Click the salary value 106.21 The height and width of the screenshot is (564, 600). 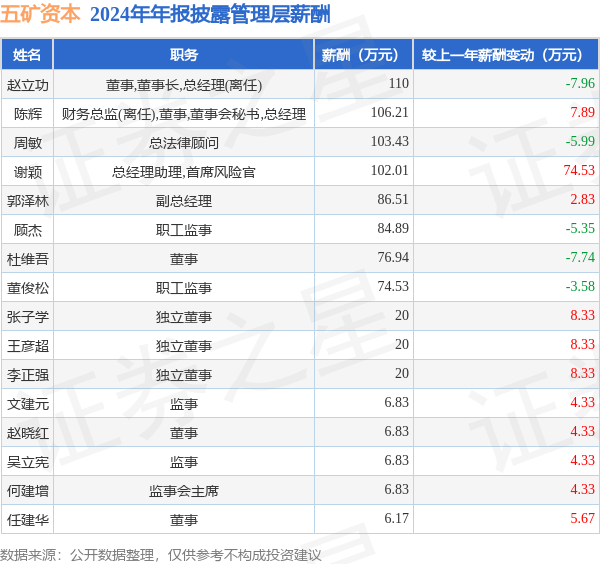tap(390, 112)
